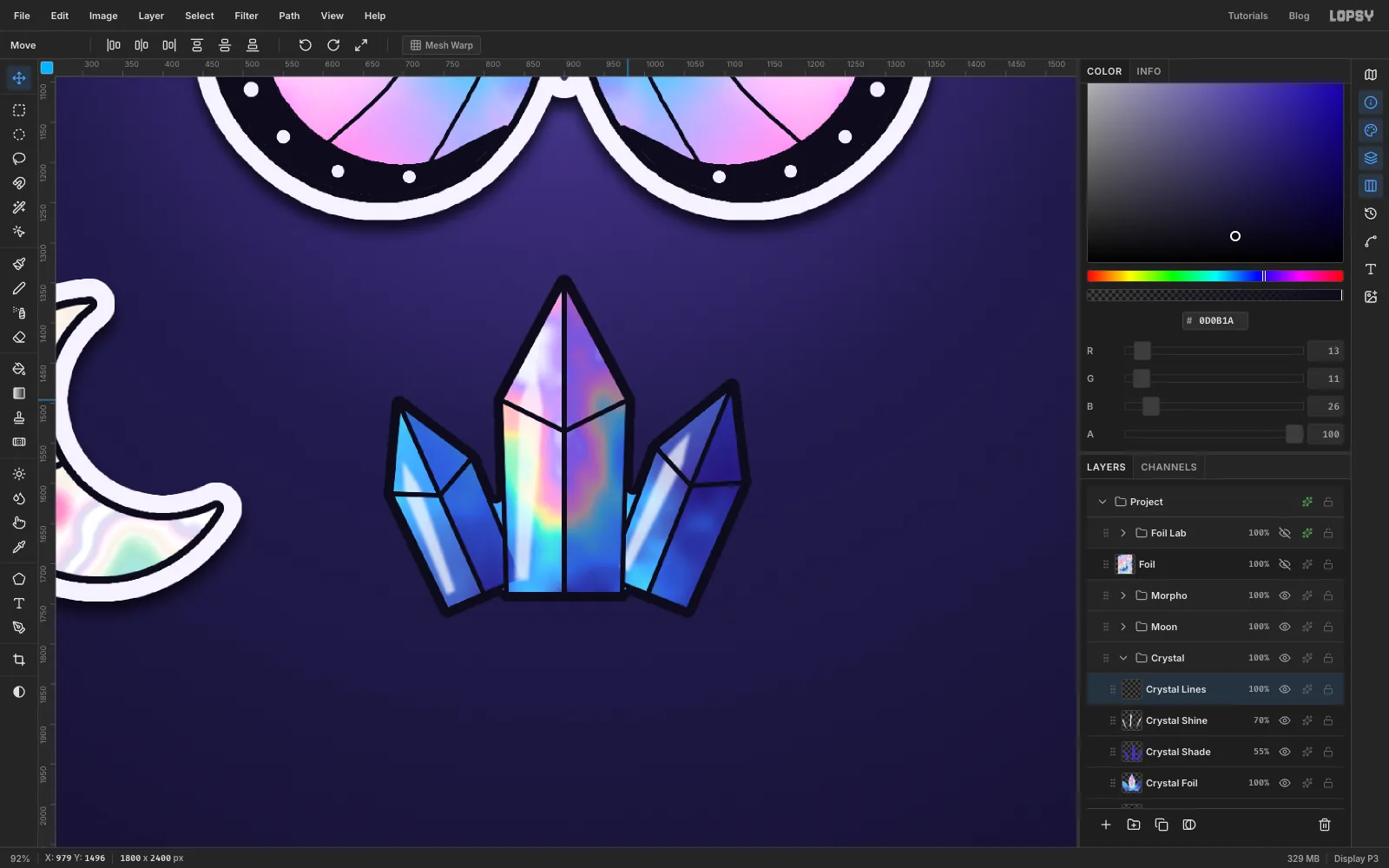Open the Layer menu
Image resolution: width=1389 pixels, height=868 pixels.
tap(151, 16)
